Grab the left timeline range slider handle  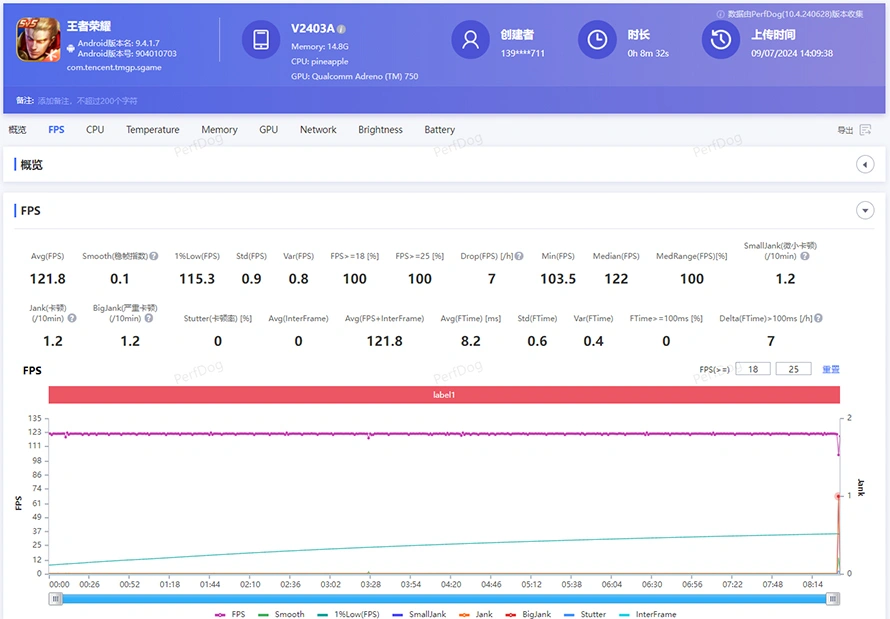coord(56,598)
